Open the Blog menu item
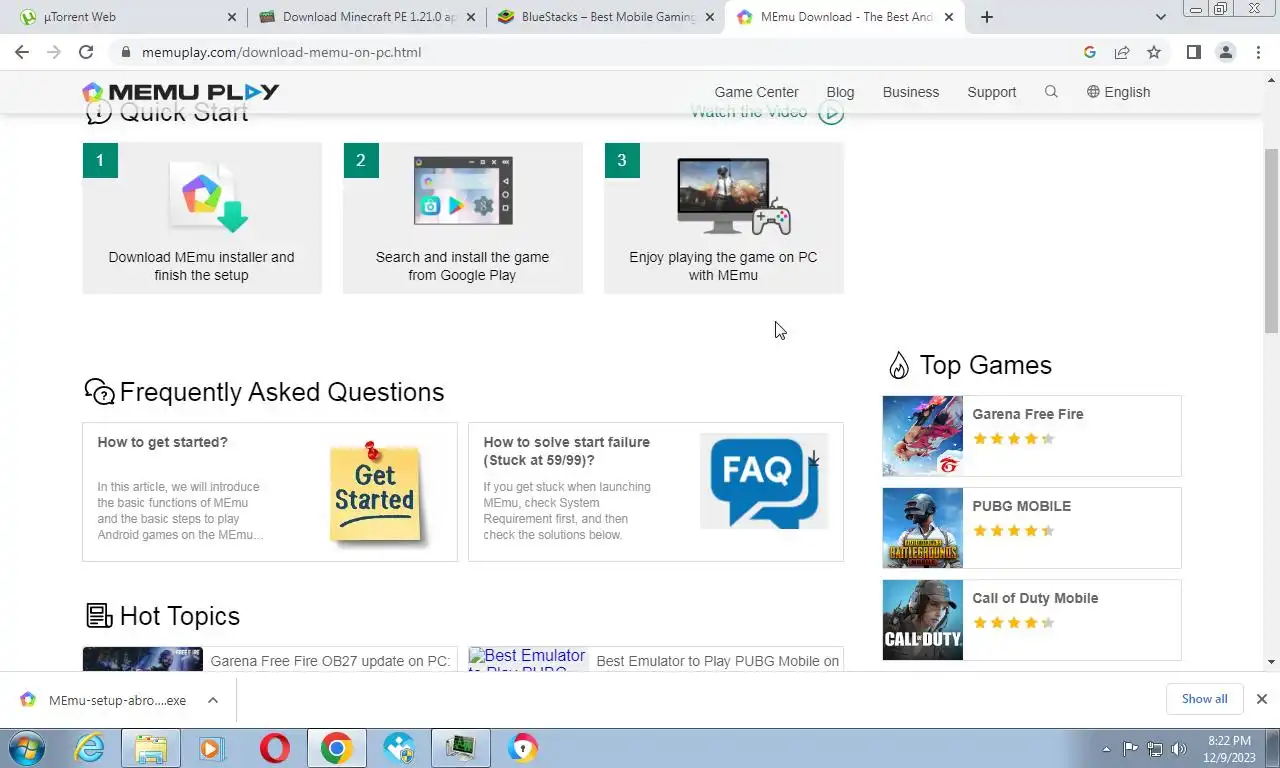 pos(840,92)
